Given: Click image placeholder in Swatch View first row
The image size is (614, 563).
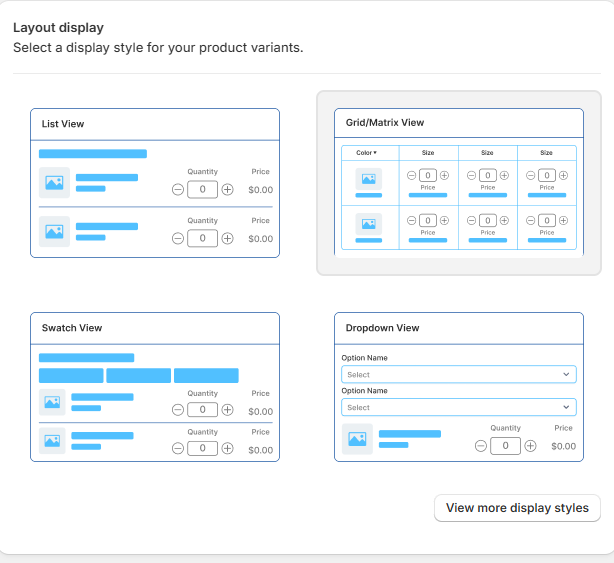Looking at the screenshot, I should [x=52, y=402].
